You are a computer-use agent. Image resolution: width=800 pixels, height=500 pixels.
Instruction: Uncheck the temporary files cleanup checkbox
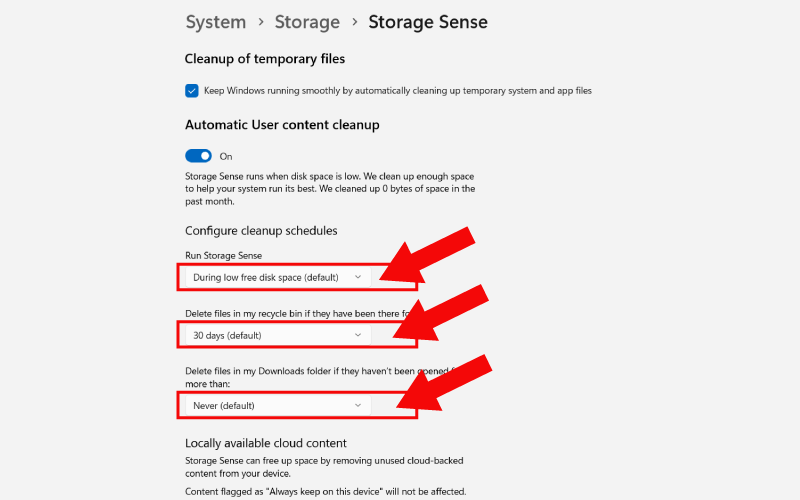[x=192, y=90]
